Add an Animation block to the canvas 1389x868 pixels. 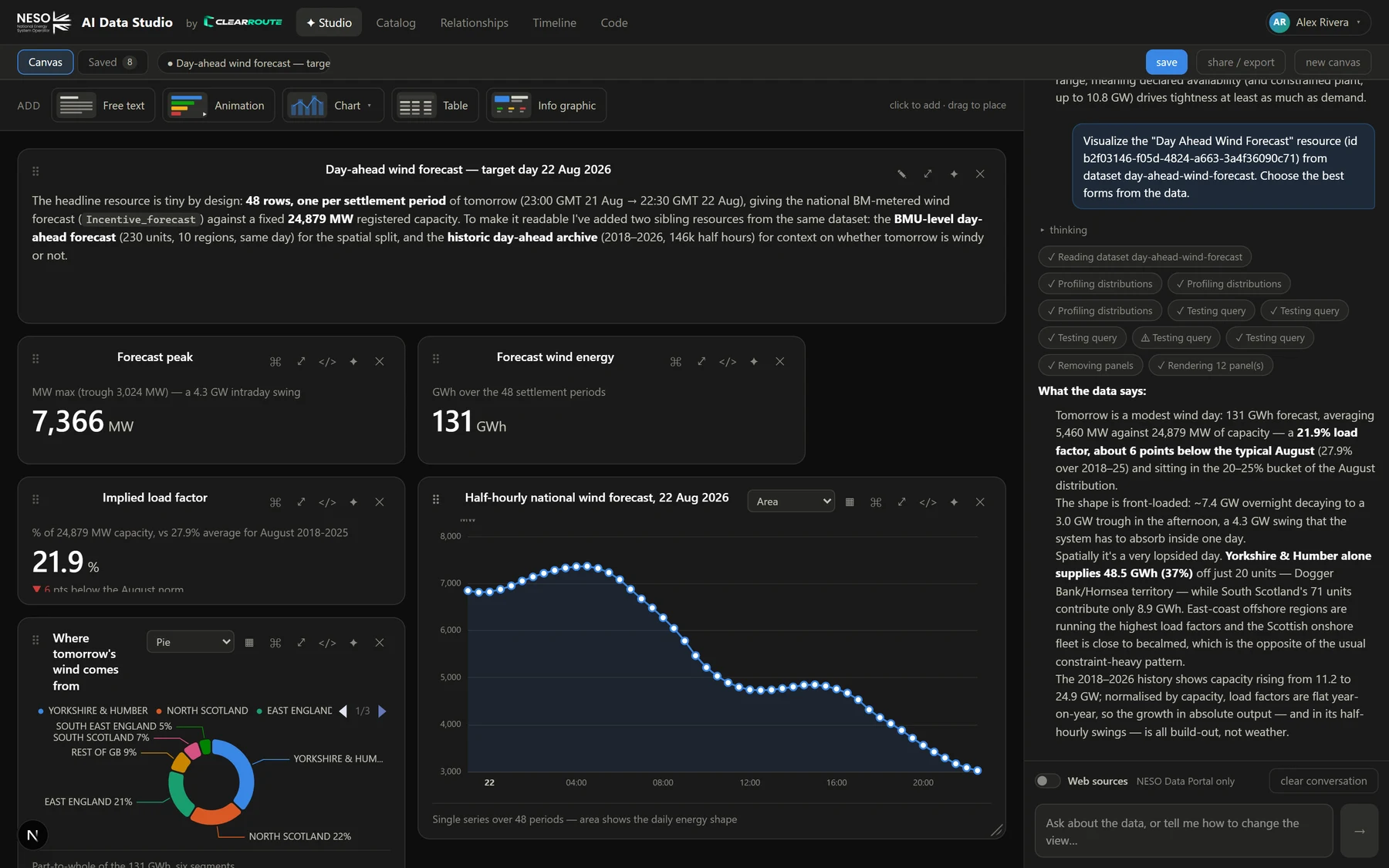click(218, 106)
